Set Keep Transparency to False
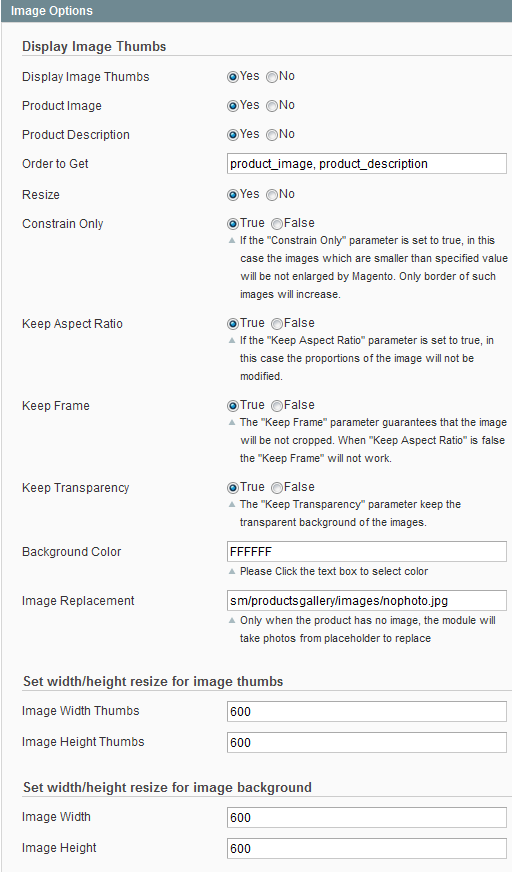512x872 pixels. 277,488
